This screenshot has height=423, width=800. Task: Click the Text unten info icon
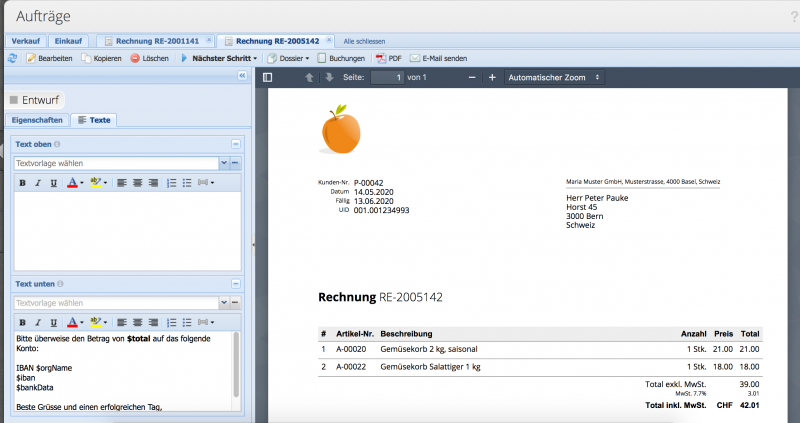(x=60, y=284)
